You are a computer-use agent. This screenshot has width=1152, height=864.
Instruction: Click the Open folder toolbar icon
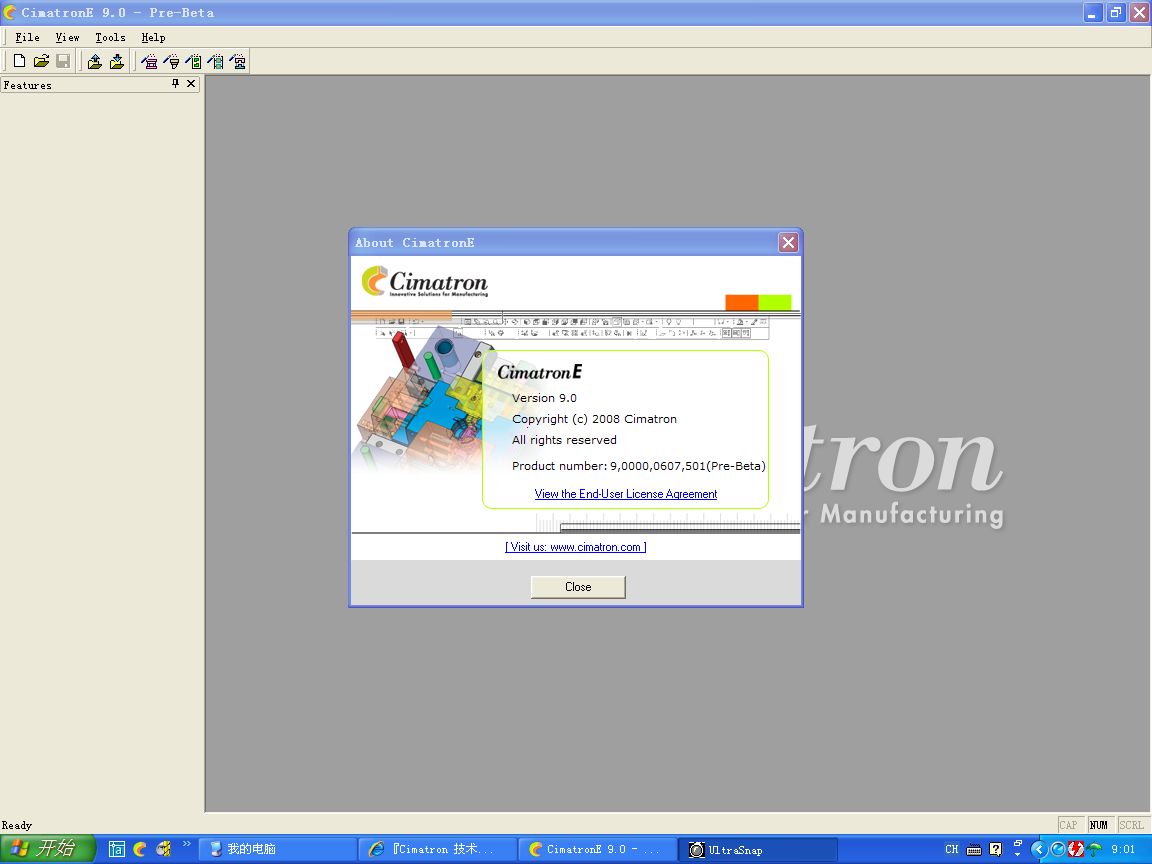(x=42, y=62)
